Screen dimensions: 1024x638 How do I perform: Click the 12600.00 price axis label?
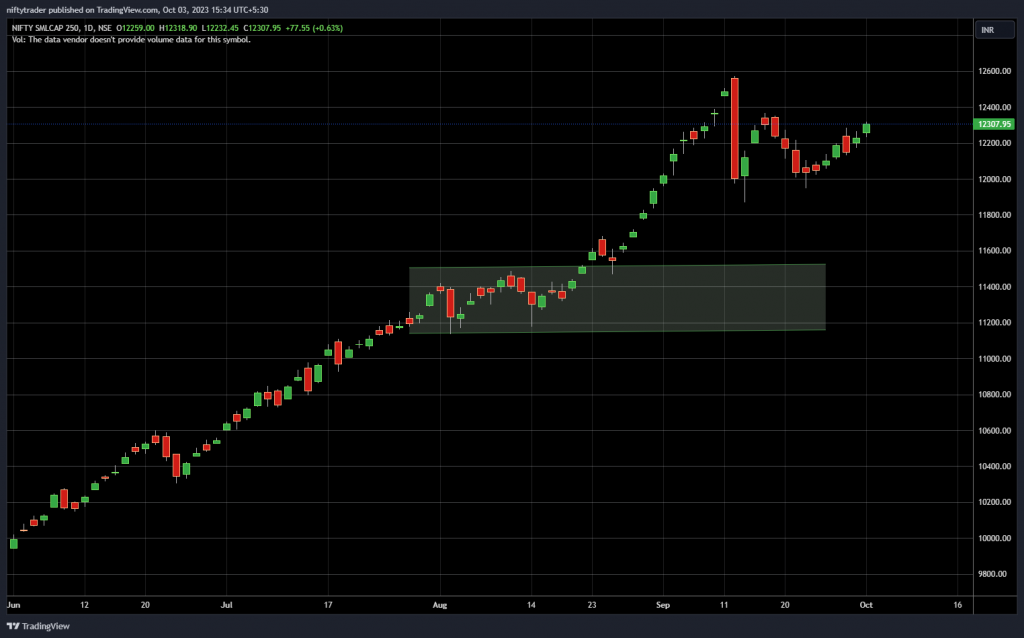994,71
